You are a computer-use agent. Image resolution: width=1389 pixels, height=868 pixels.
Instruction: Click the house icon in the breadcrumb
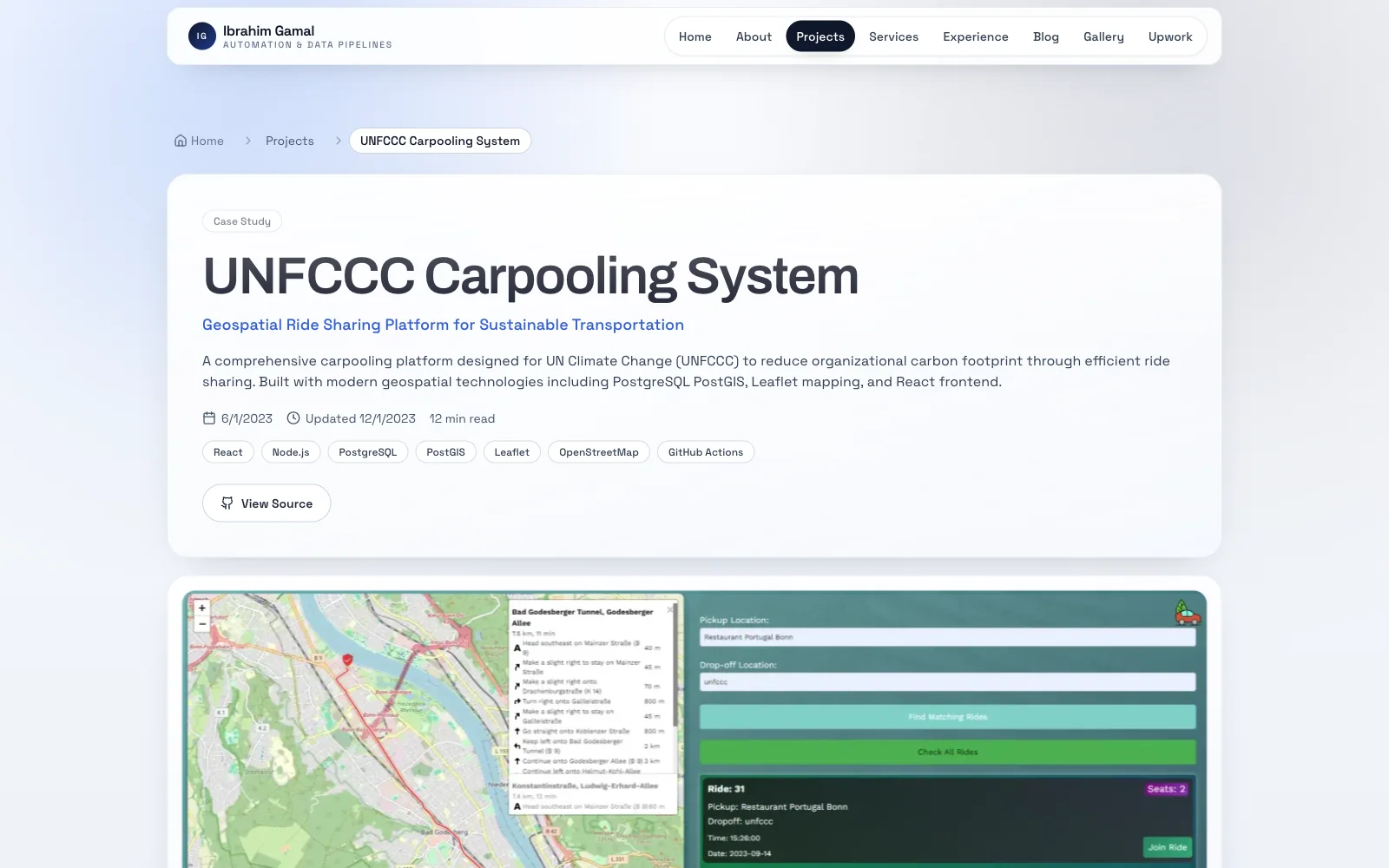pyautogui.click(x=180, y=140)
